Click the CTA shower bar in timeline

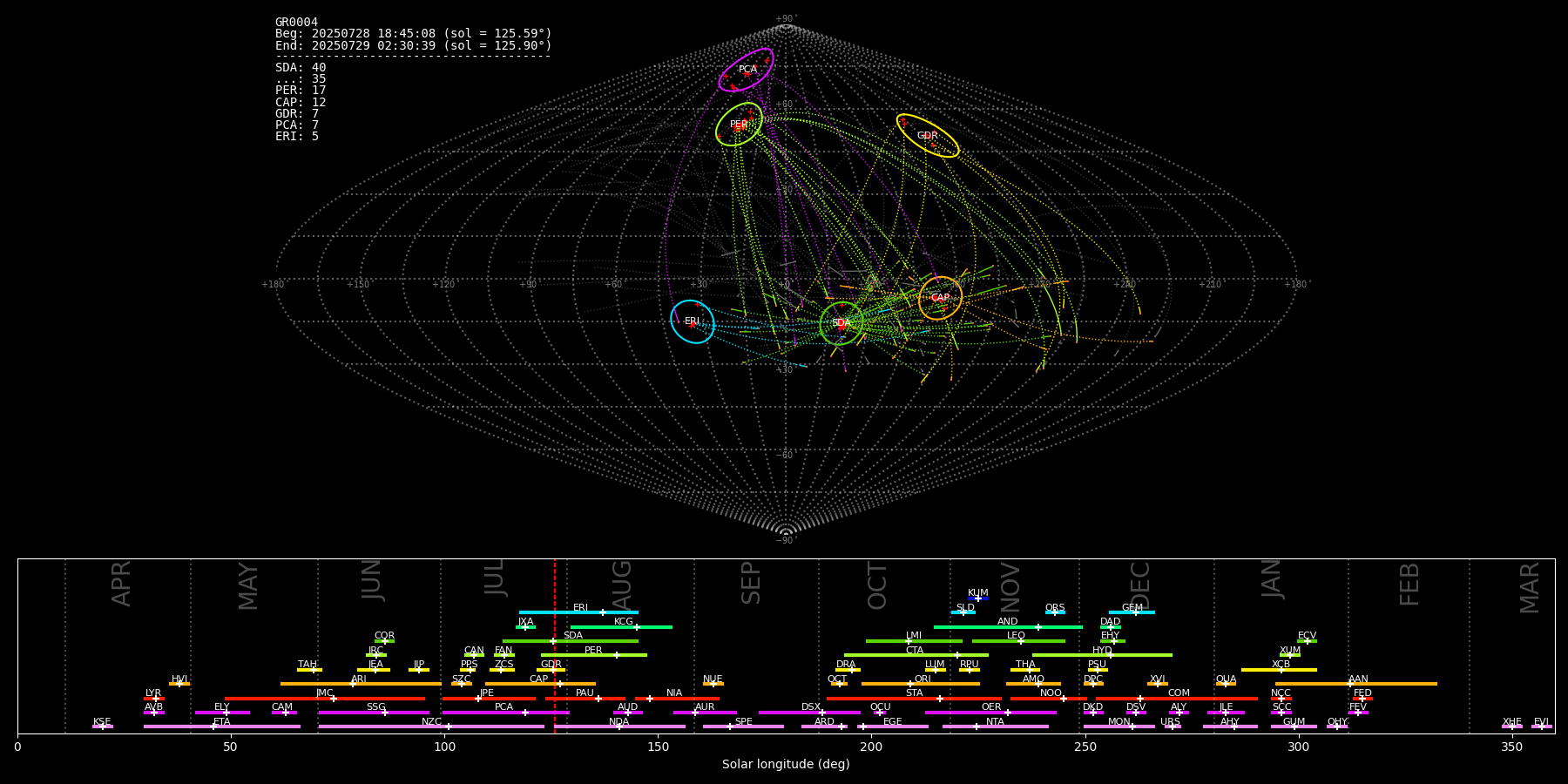point(916,655)
